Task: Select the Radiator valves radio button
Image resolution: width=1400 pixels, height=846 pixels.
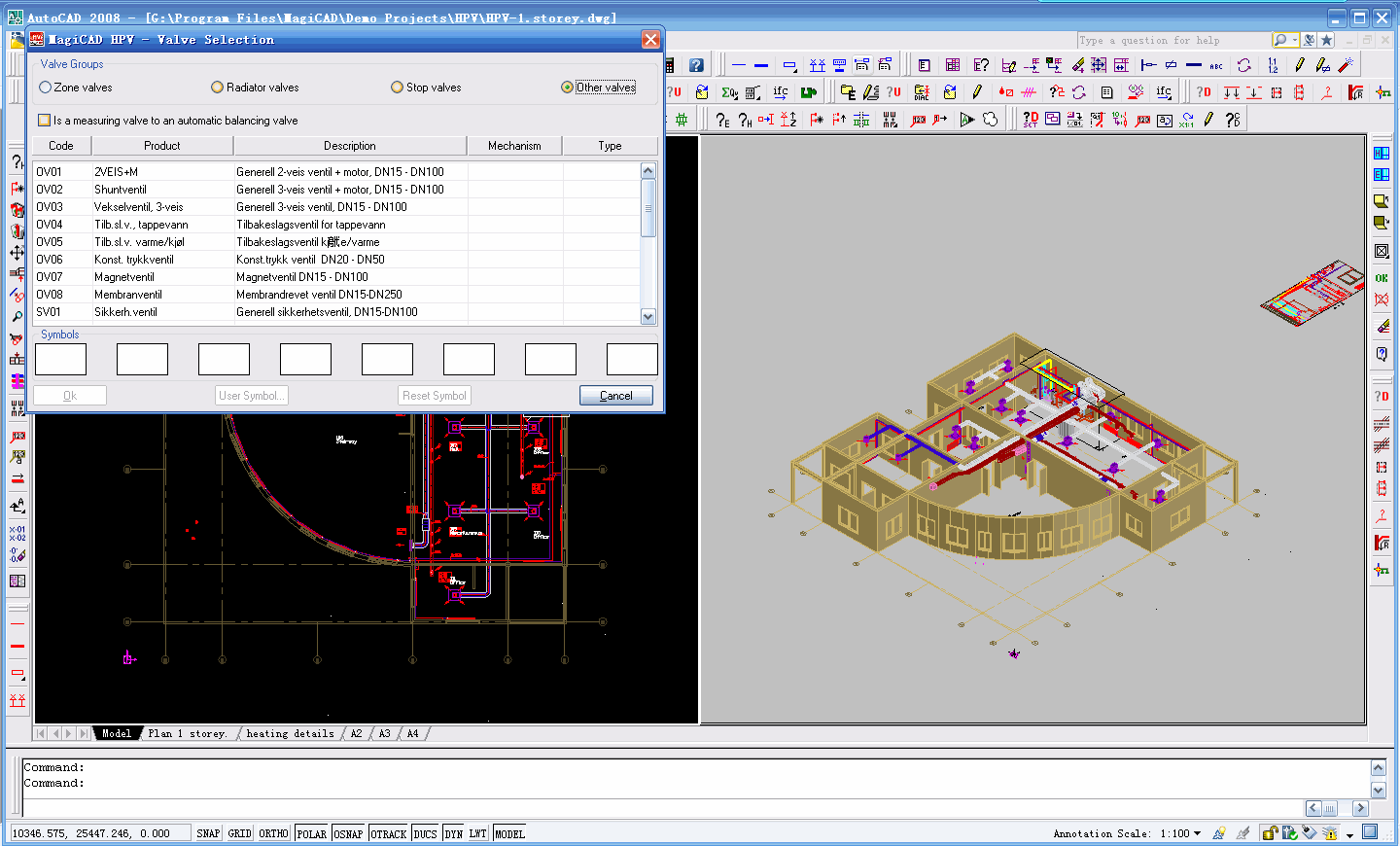Action: coord(218,88)
